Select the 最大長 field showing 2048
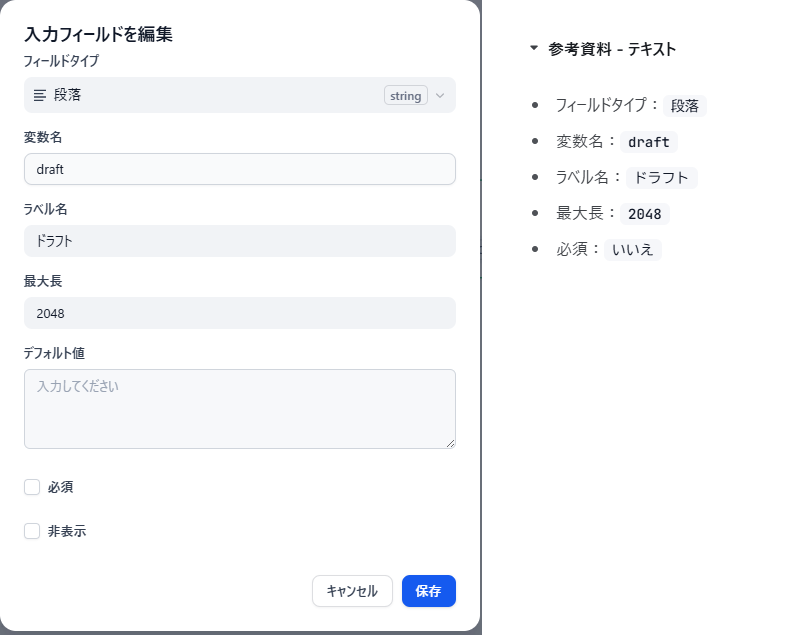 tap(239, 313)
